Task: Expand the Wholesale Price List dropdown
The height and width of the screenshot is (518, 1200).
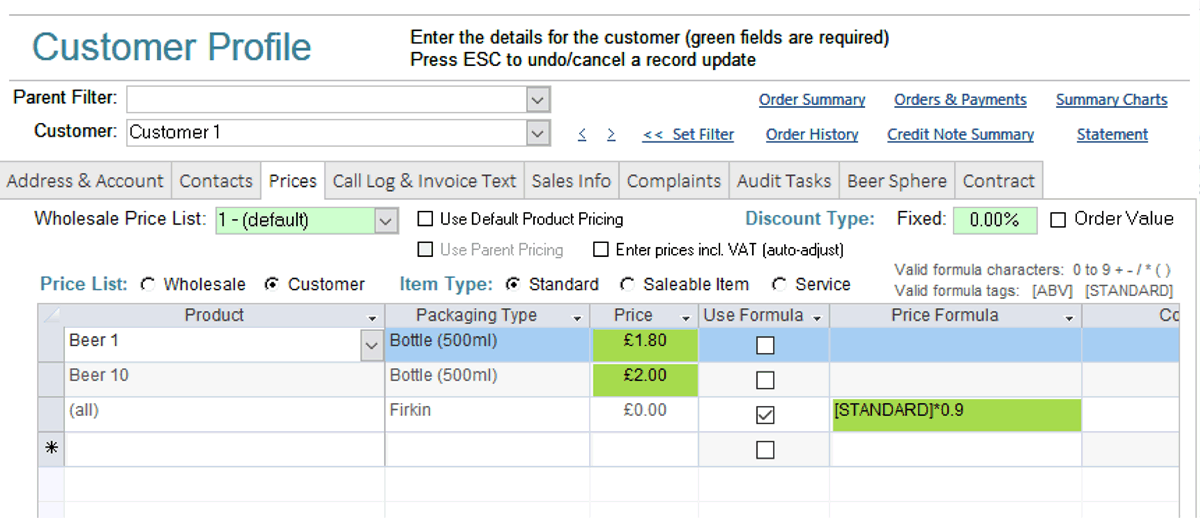Action: tap(387, 220)
